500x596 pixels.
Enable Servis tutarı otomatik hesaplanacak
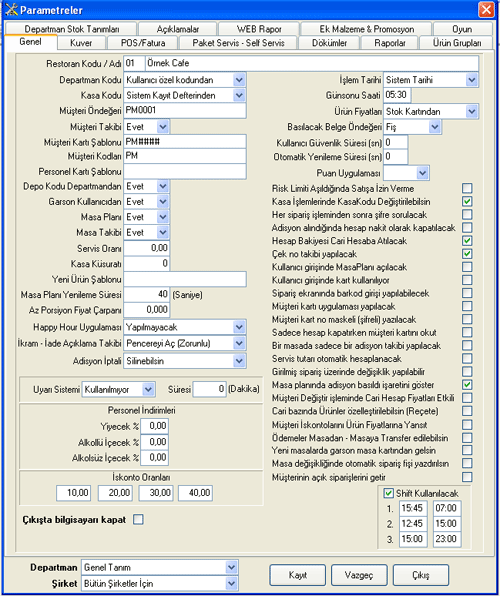(x=467, y=358)
